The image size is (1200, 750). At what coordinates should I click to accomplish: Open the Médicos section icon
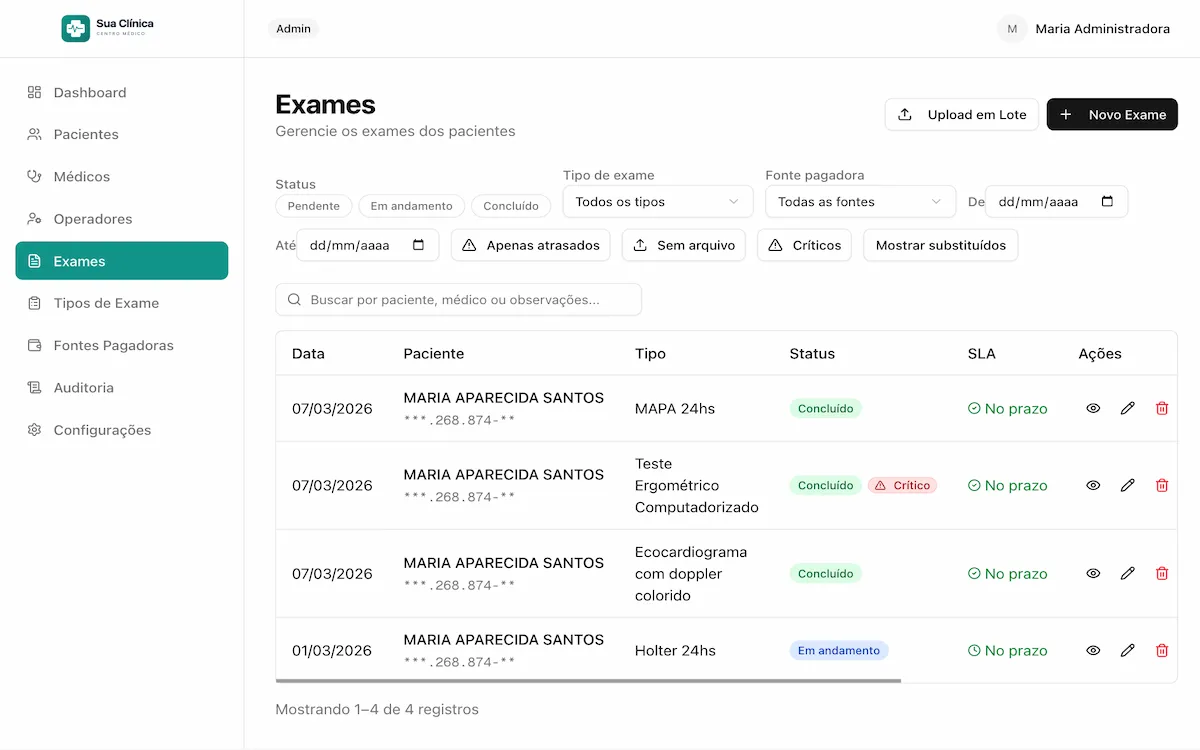point(33,176)
